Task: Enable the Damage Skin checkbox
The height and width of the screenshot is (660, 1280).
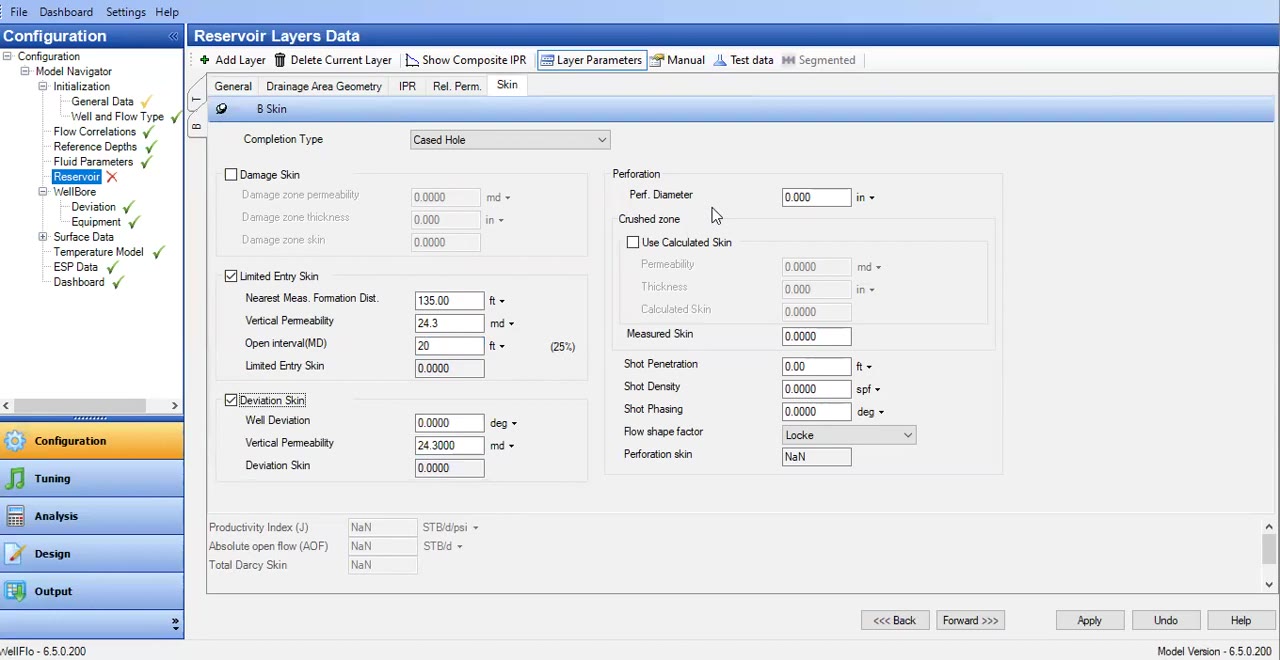Action: click(231, 174)
